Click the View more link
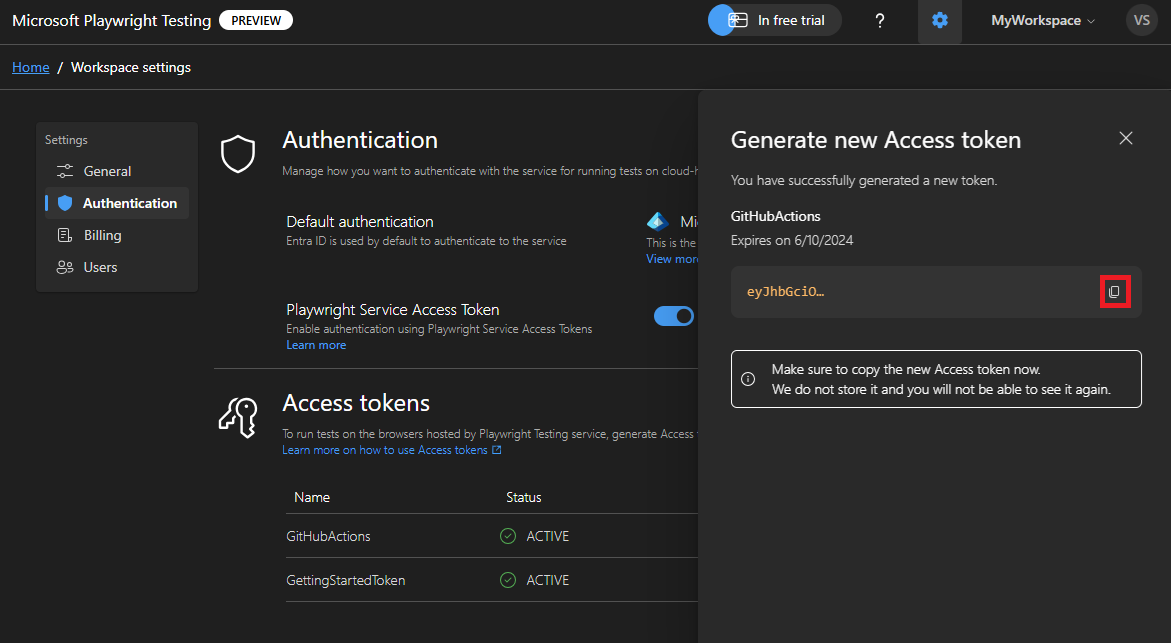Screen dimensions: 1171x643 click(x=672, y=259)
